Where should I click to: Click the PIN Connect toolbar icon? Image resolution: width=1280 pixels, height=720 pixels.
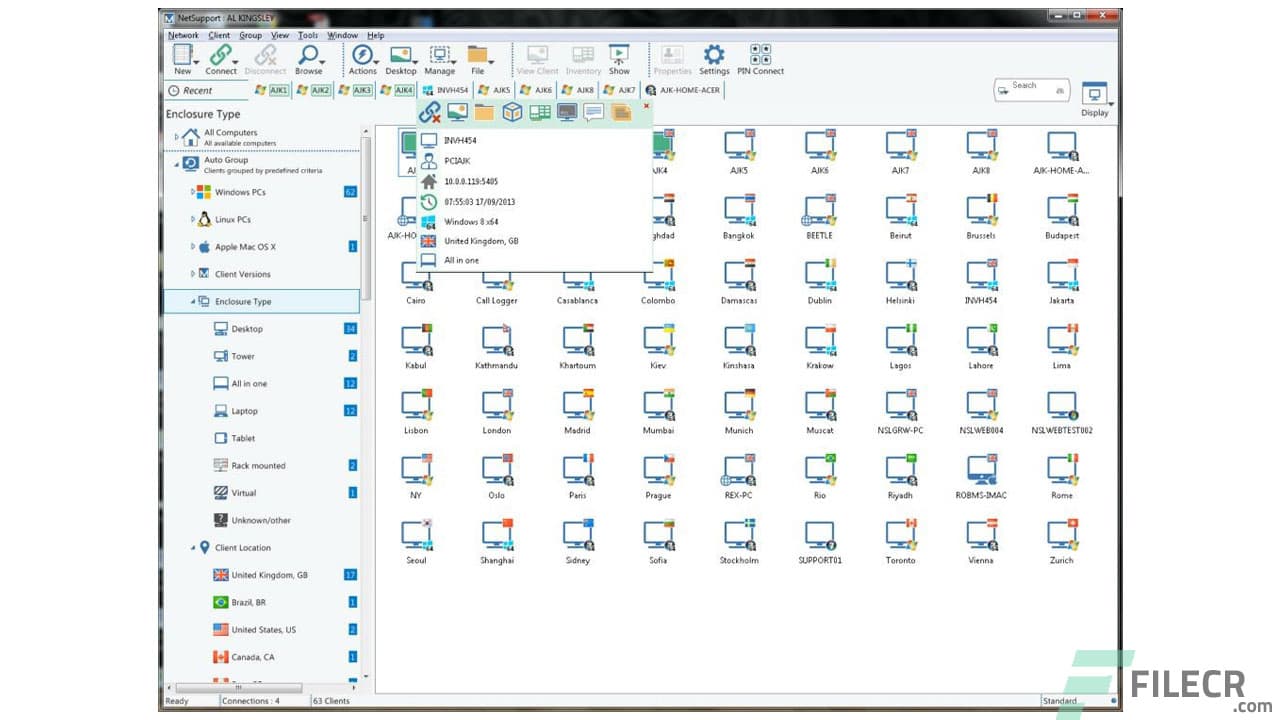tap(760, 57)
